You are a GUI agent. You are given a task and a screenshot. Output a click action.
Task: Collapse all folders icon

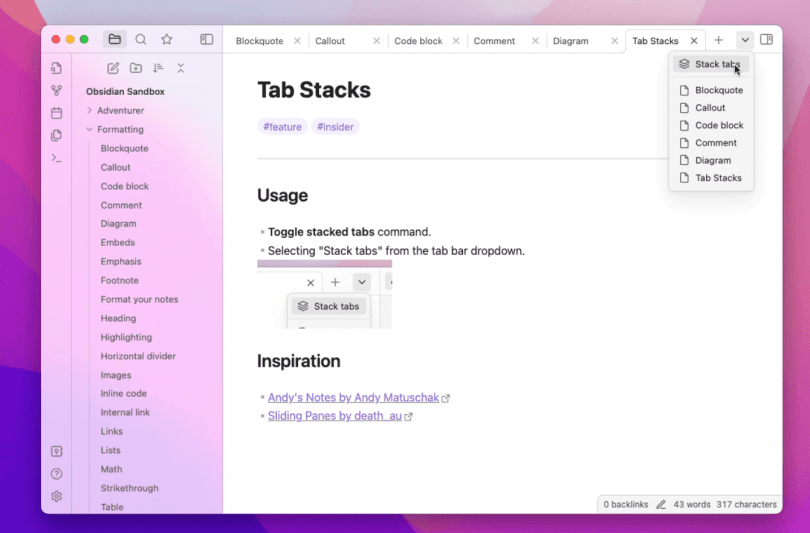pyautogui.click(x=180, y=68)
